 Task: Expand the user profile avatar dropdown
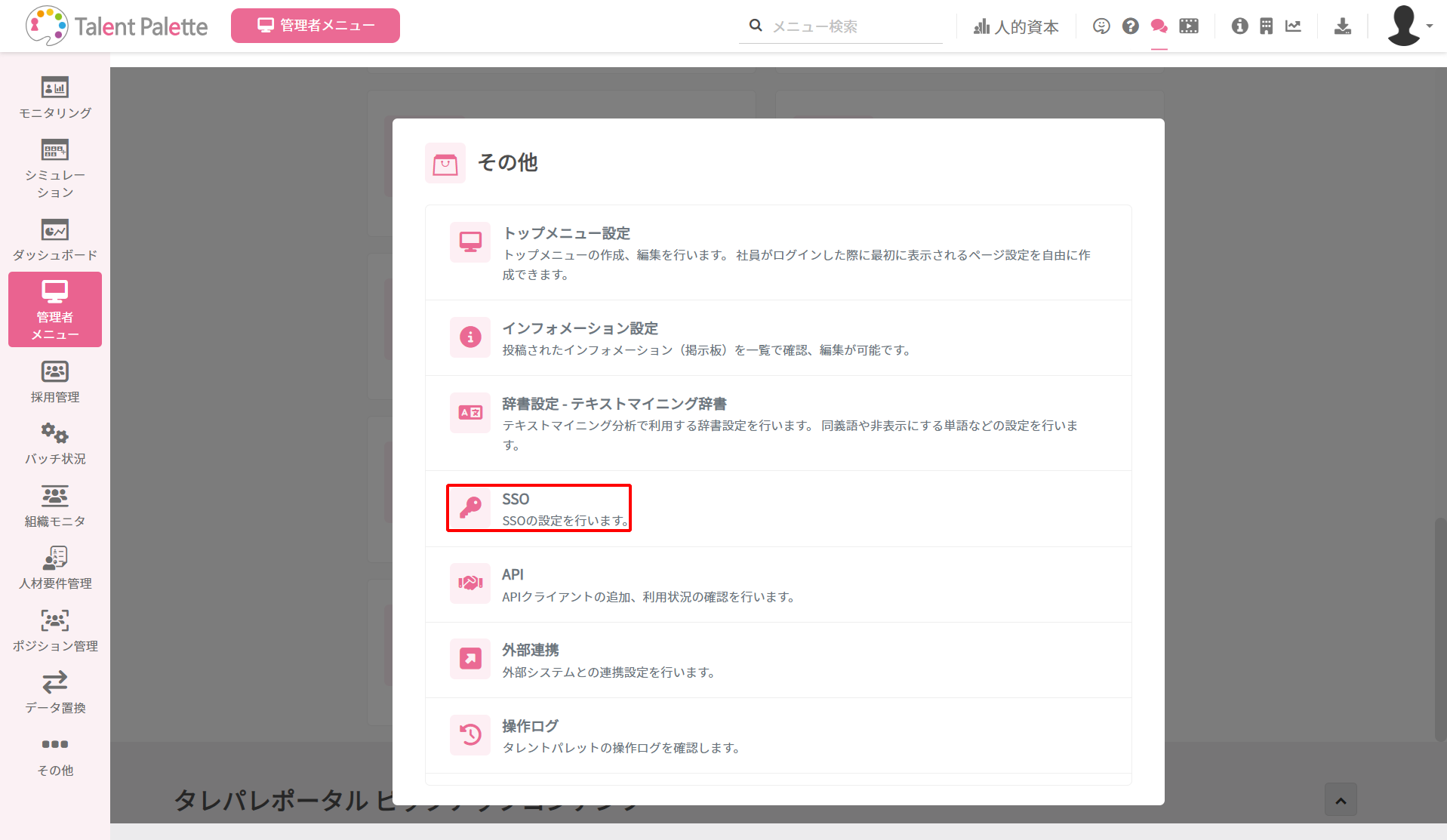[x=1409, y=26]
